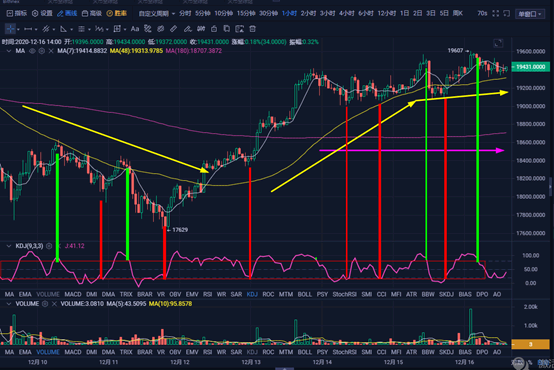Collapse the KDJ indicator panel chevron

coord(9,246)
